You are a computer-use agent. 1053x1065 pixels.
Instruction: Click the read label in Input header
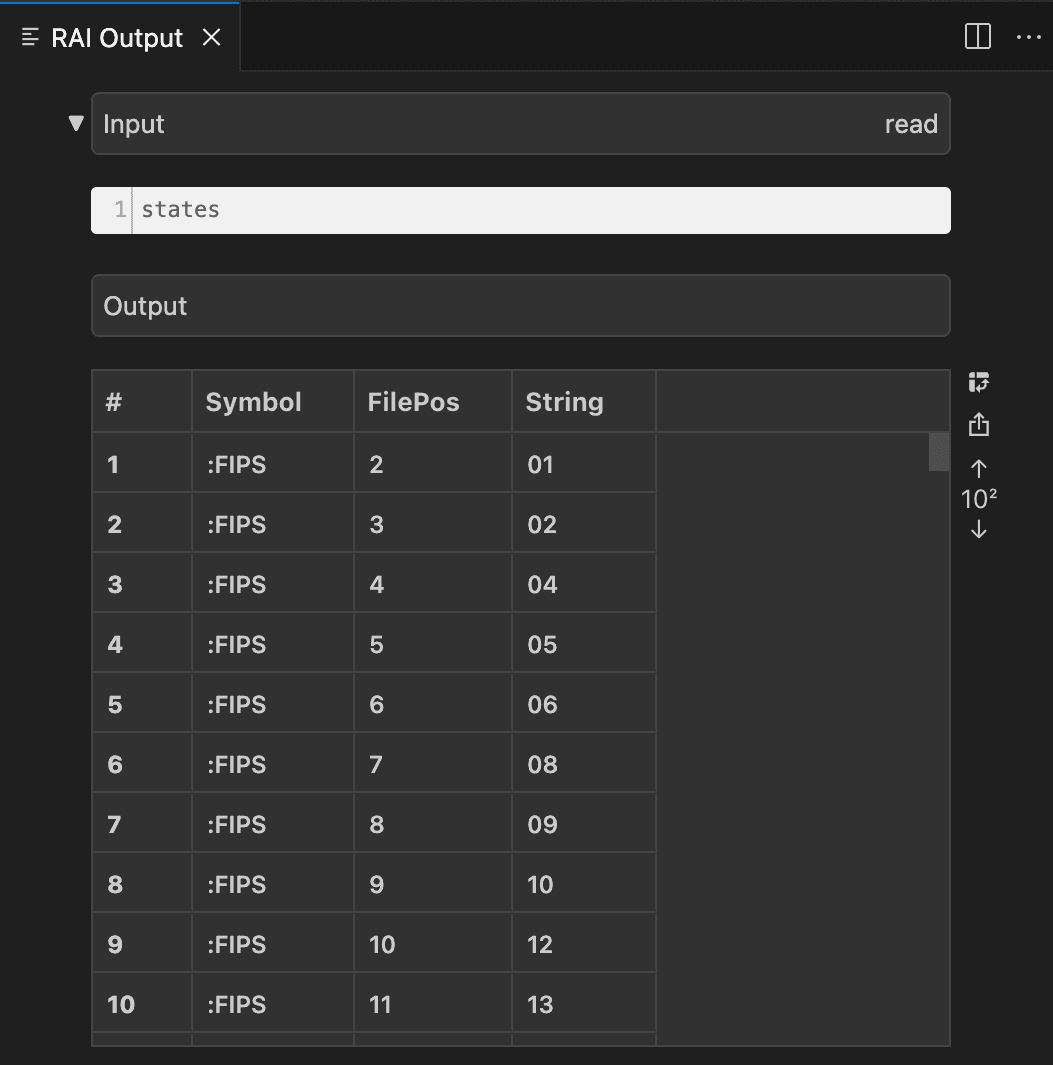coord(910,124)
